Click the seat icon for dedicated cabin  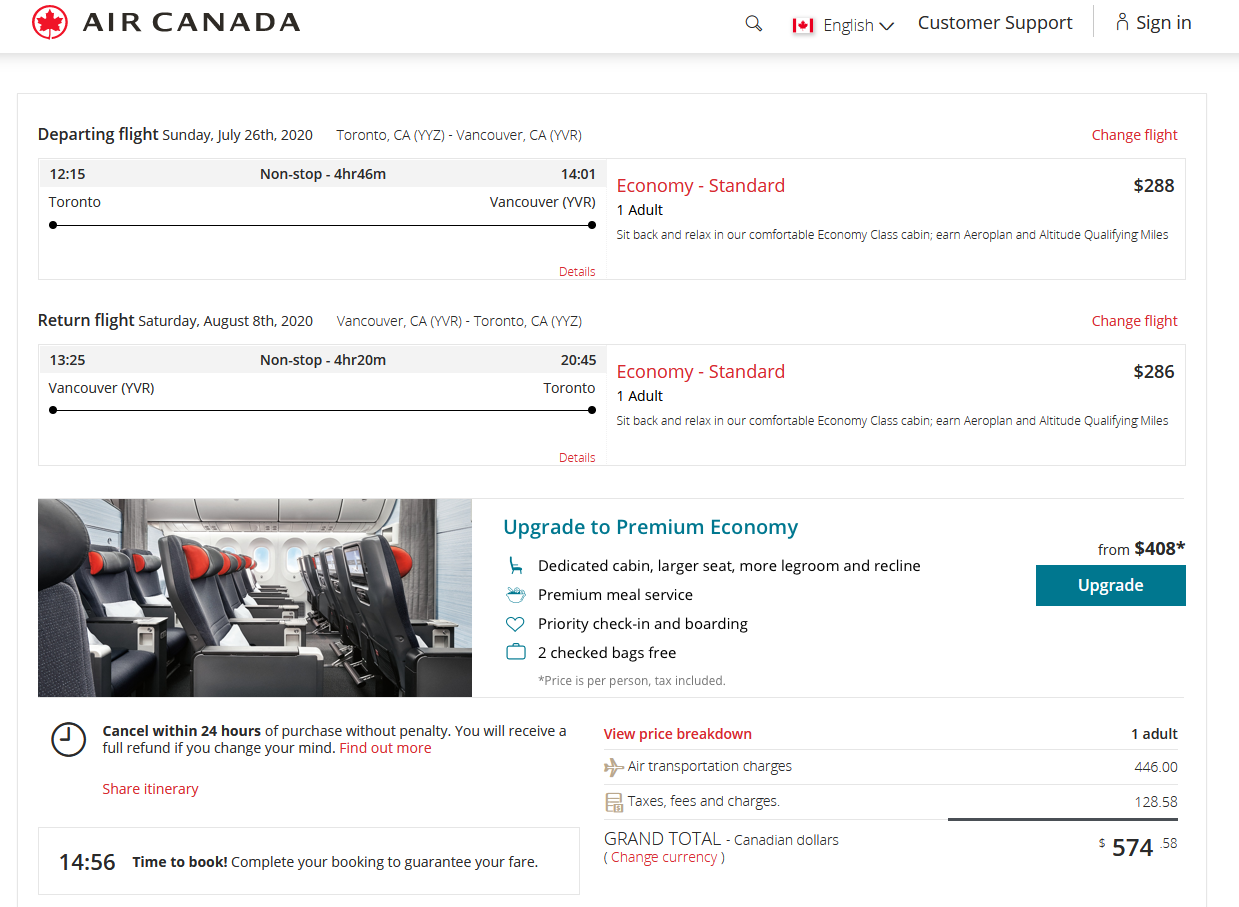pyautogui.click(x=515, y=565)
